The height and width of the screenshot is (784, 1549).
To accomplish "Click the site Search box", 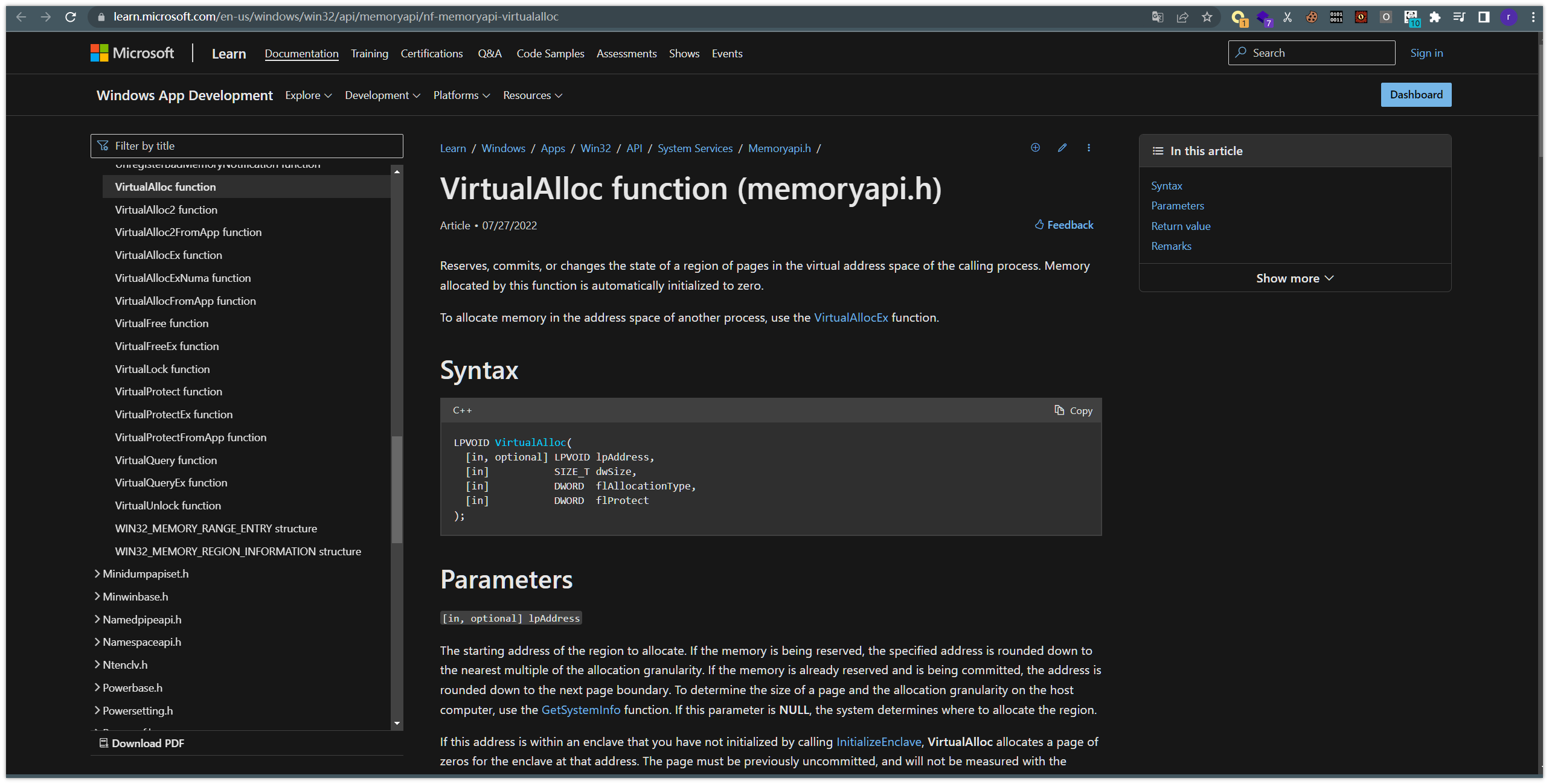I will click(1312, 53).
